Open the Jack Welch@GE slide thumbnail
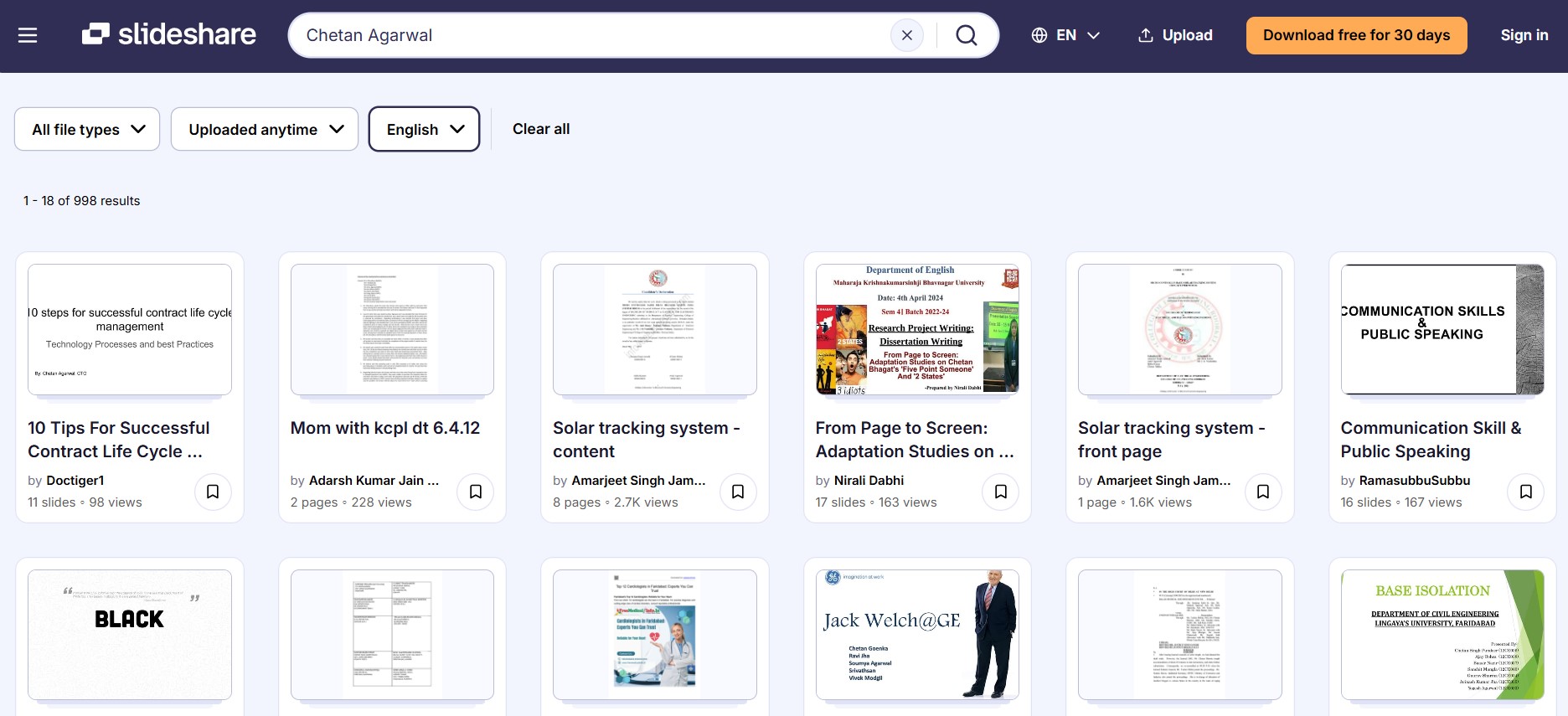The width and height of the screenshot is (1568, 716). [917, 635]
